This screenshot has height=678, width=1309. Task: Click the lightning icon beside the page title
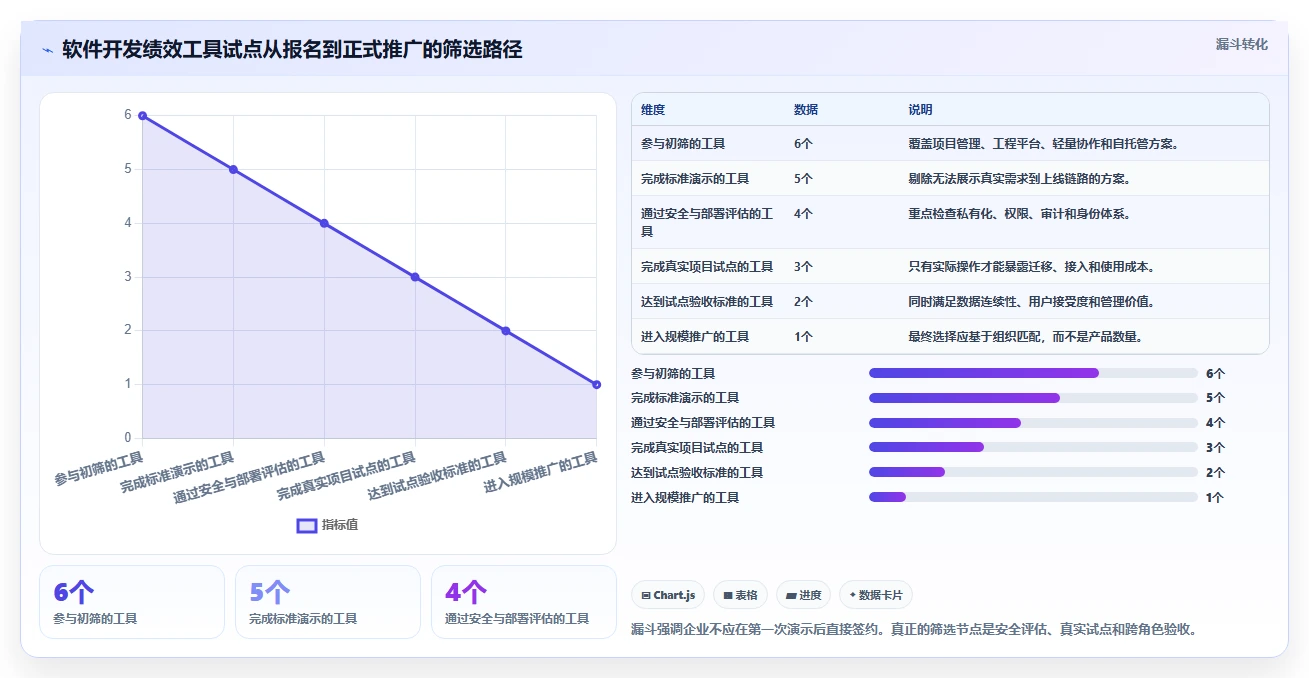(x=47, y=50)
